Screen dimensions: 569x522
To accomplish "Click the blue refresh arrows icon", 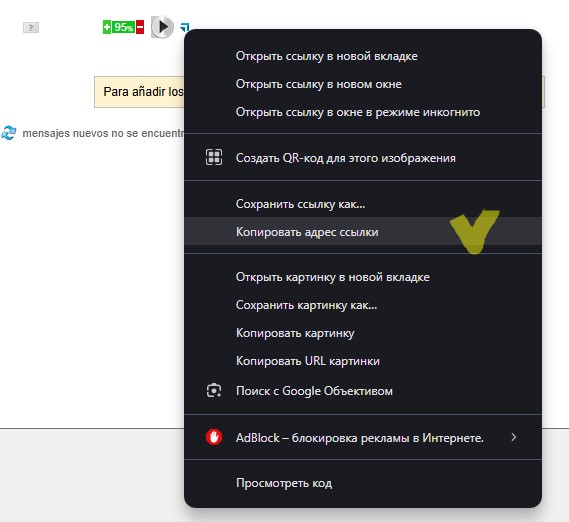I will point(9,133).
